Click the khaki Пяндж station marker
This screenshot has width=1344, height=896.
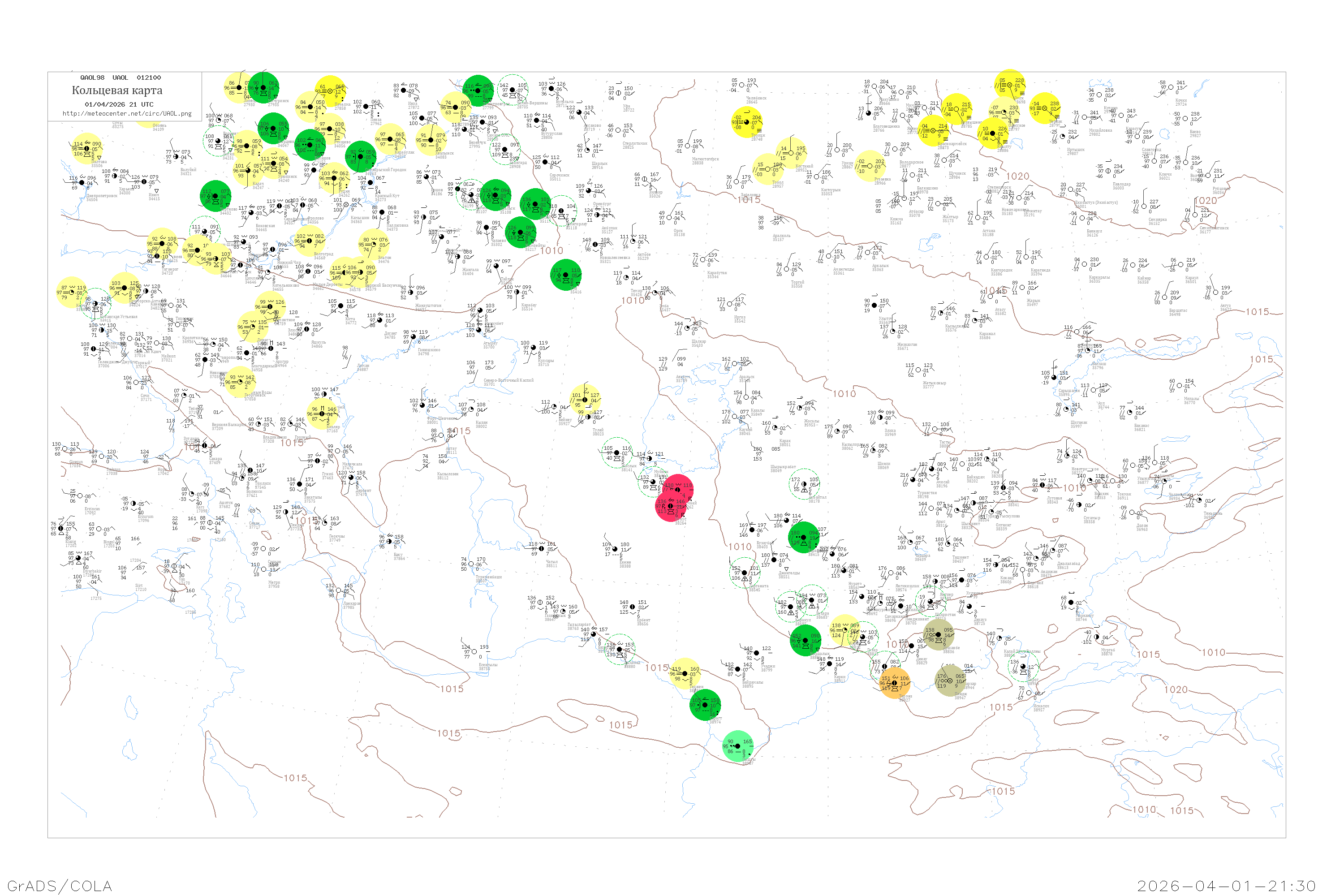click(x=950, y=680)
